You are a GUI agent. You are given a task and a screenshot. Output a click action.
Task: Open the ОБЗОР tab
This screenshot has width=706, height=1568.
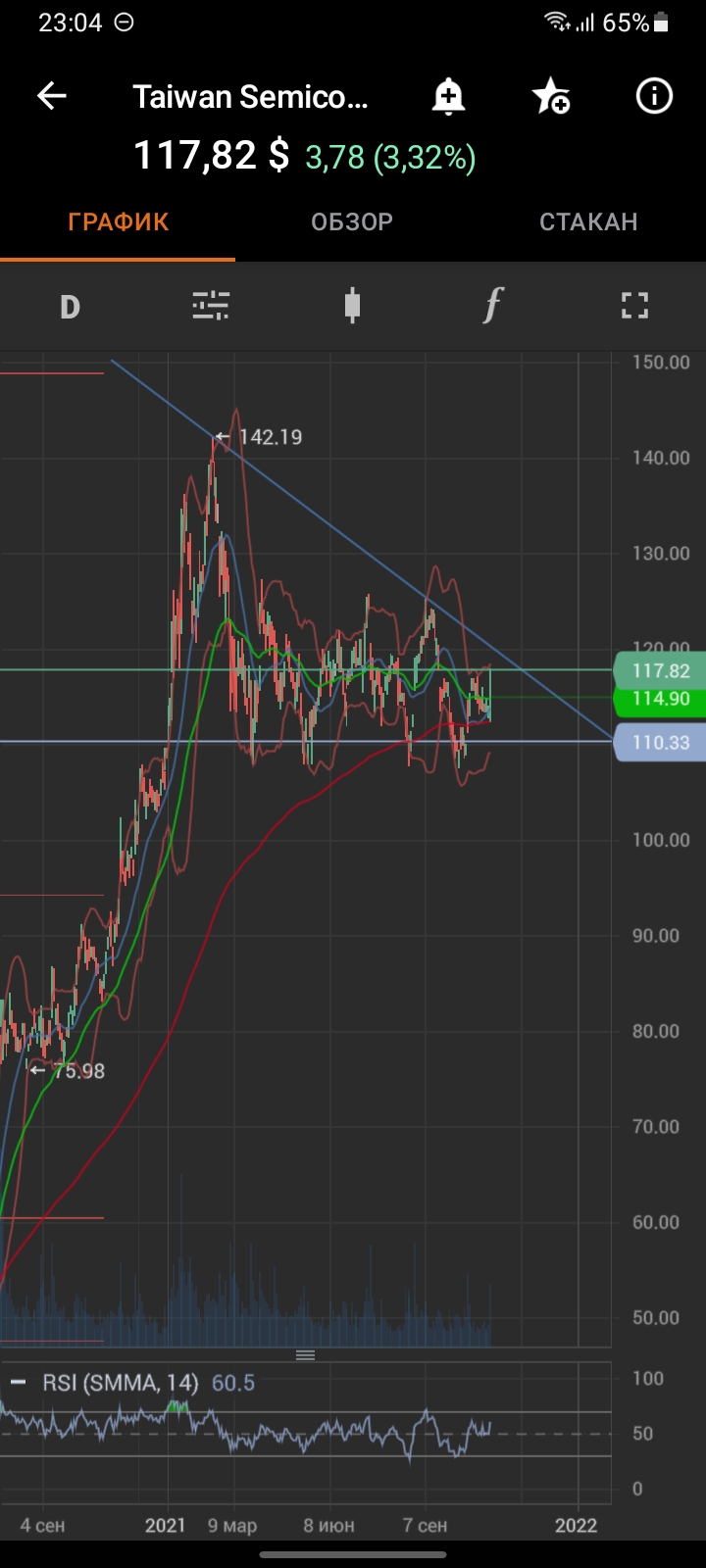pyautogui.click(x=352, y=222)
